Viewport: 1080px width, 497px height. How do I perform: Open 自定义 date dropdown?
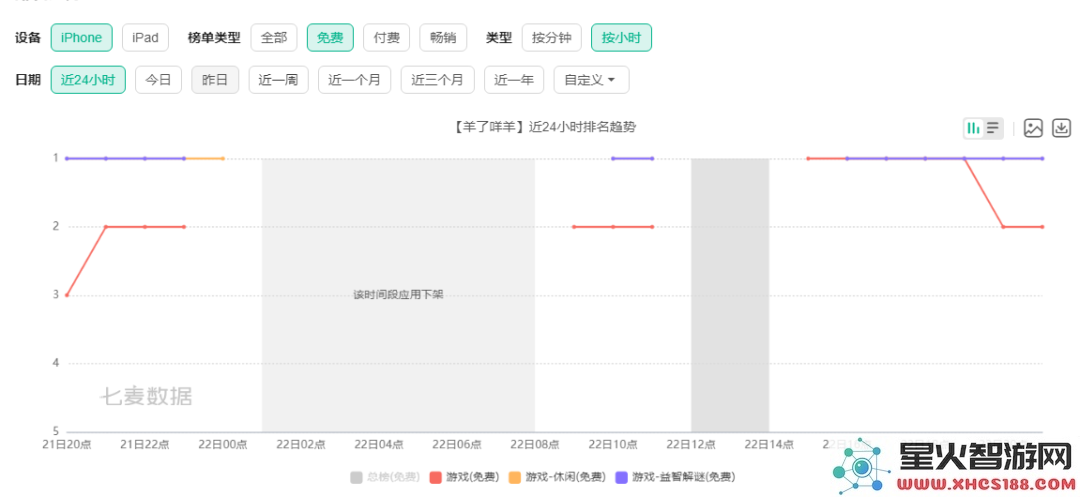click(x=591, y=80)
